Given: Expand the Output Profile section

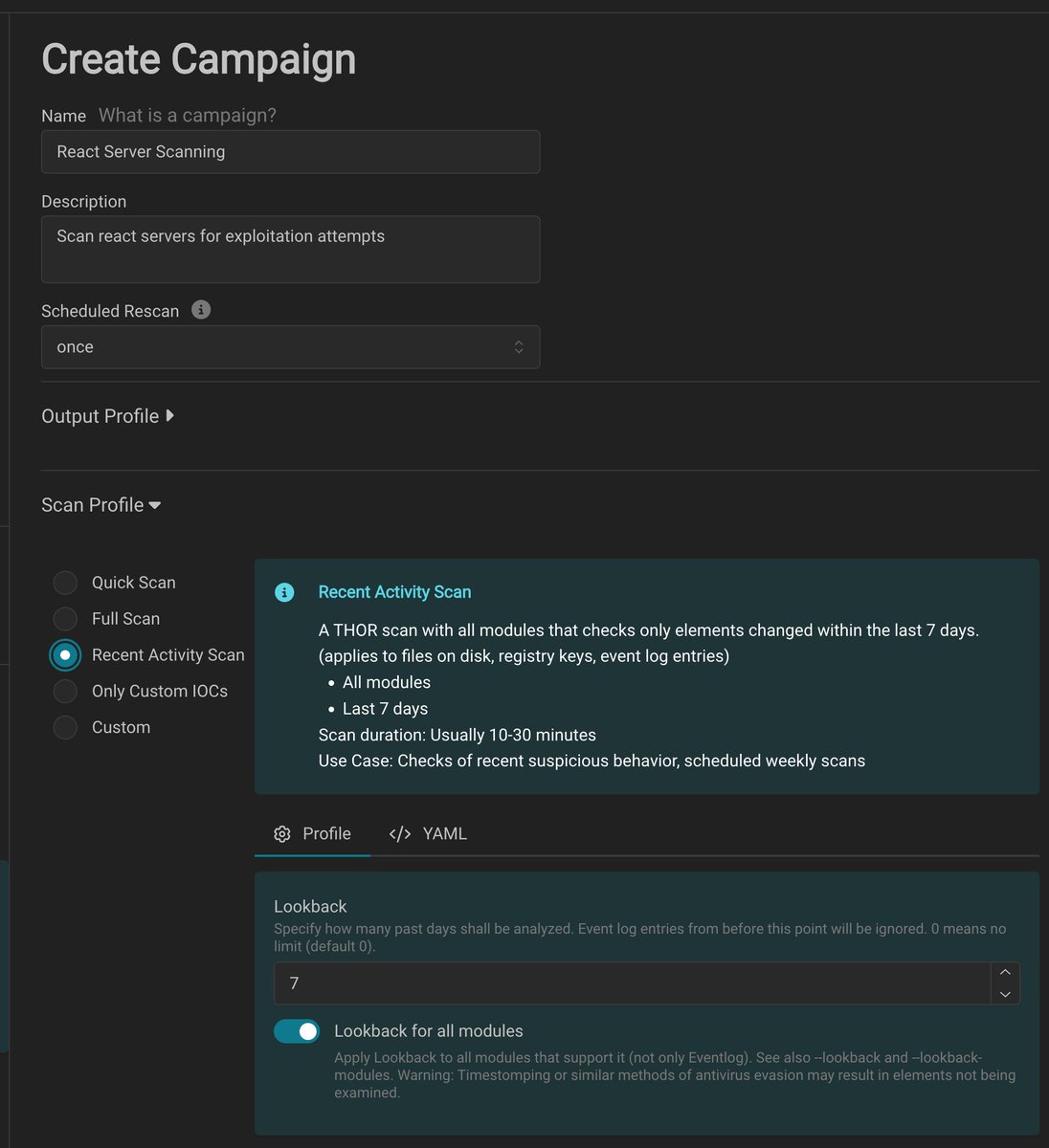Looking at the screenshot, I should 107,416.
